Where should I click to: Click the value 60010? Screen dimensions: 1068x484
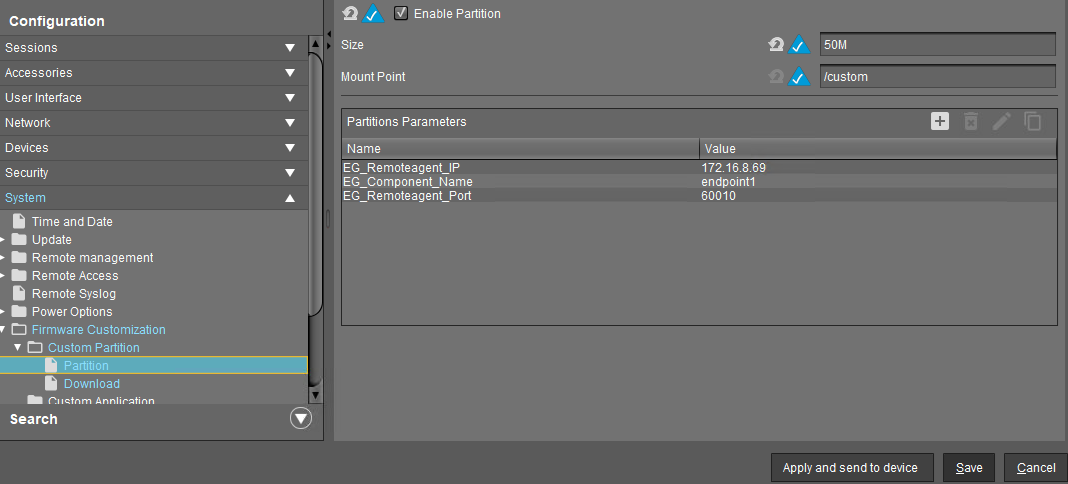[x=718, y=196]
